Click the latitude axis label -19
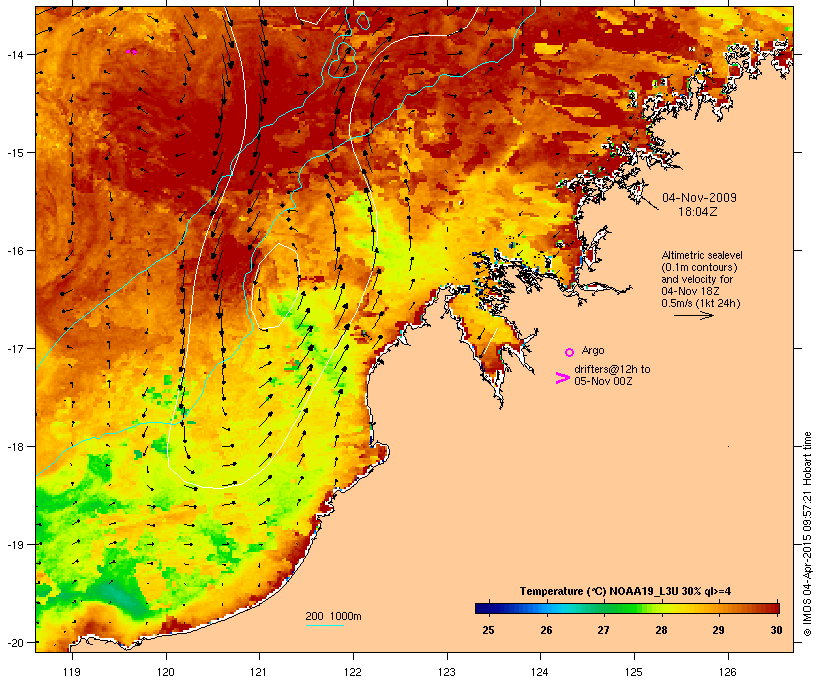 (15, 545)
